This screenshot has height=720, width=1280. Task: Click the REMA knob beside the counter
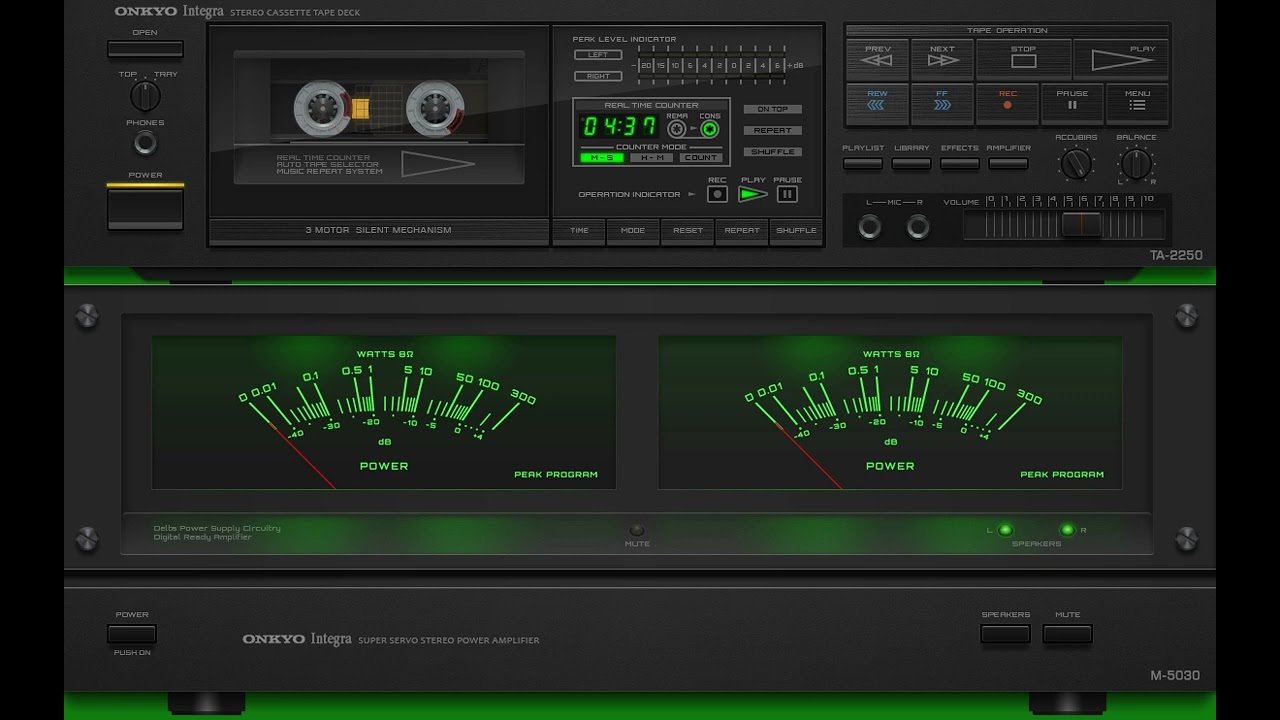(677, 129)
